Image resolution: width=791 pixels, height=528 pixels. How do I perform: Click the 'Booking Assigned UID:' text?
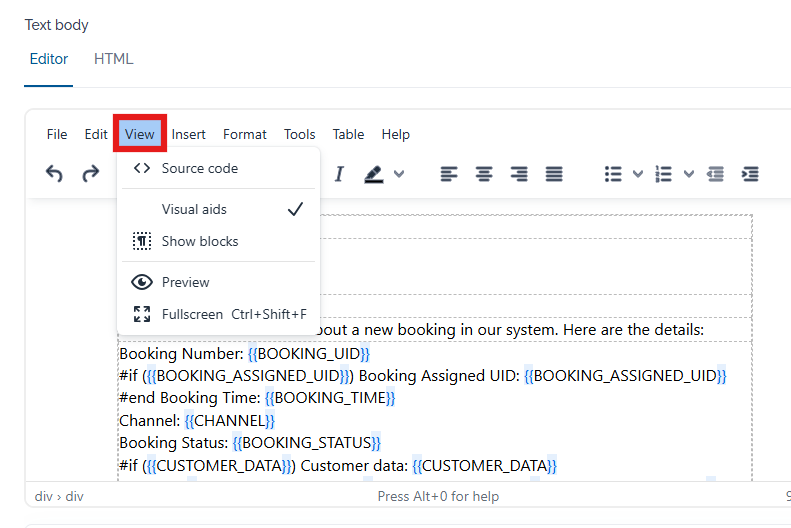pos(439,376)
